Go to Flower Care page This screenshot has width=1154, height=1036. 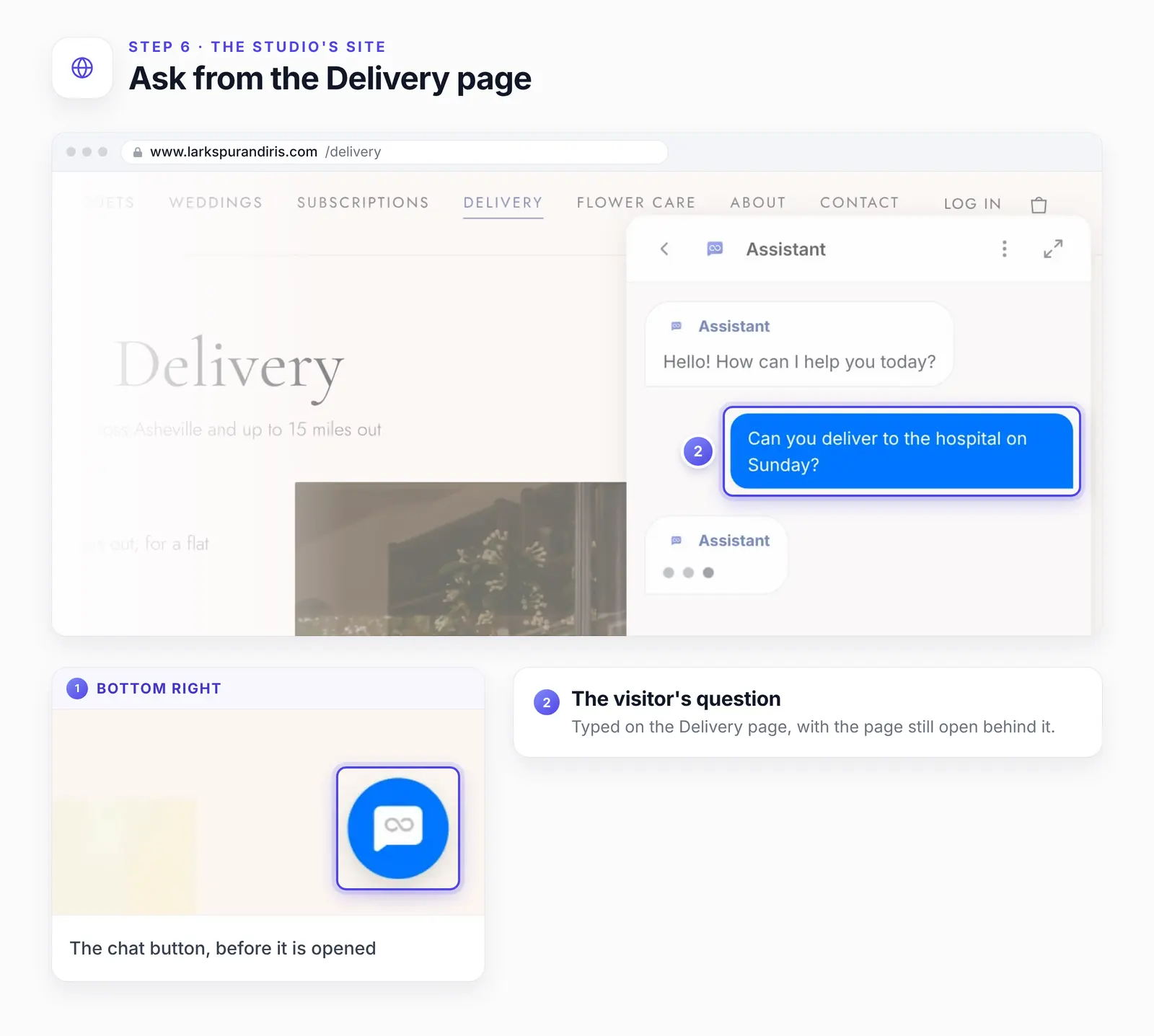point(636,203)
